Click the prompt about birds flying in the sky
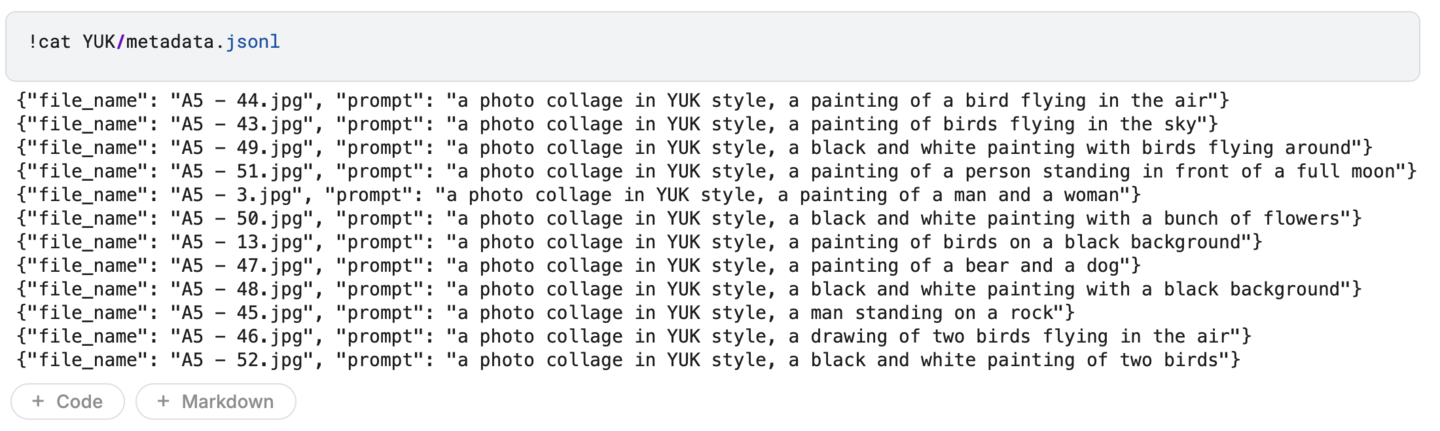This screenshot has height=431, width=1440. [x=830, y=125]
